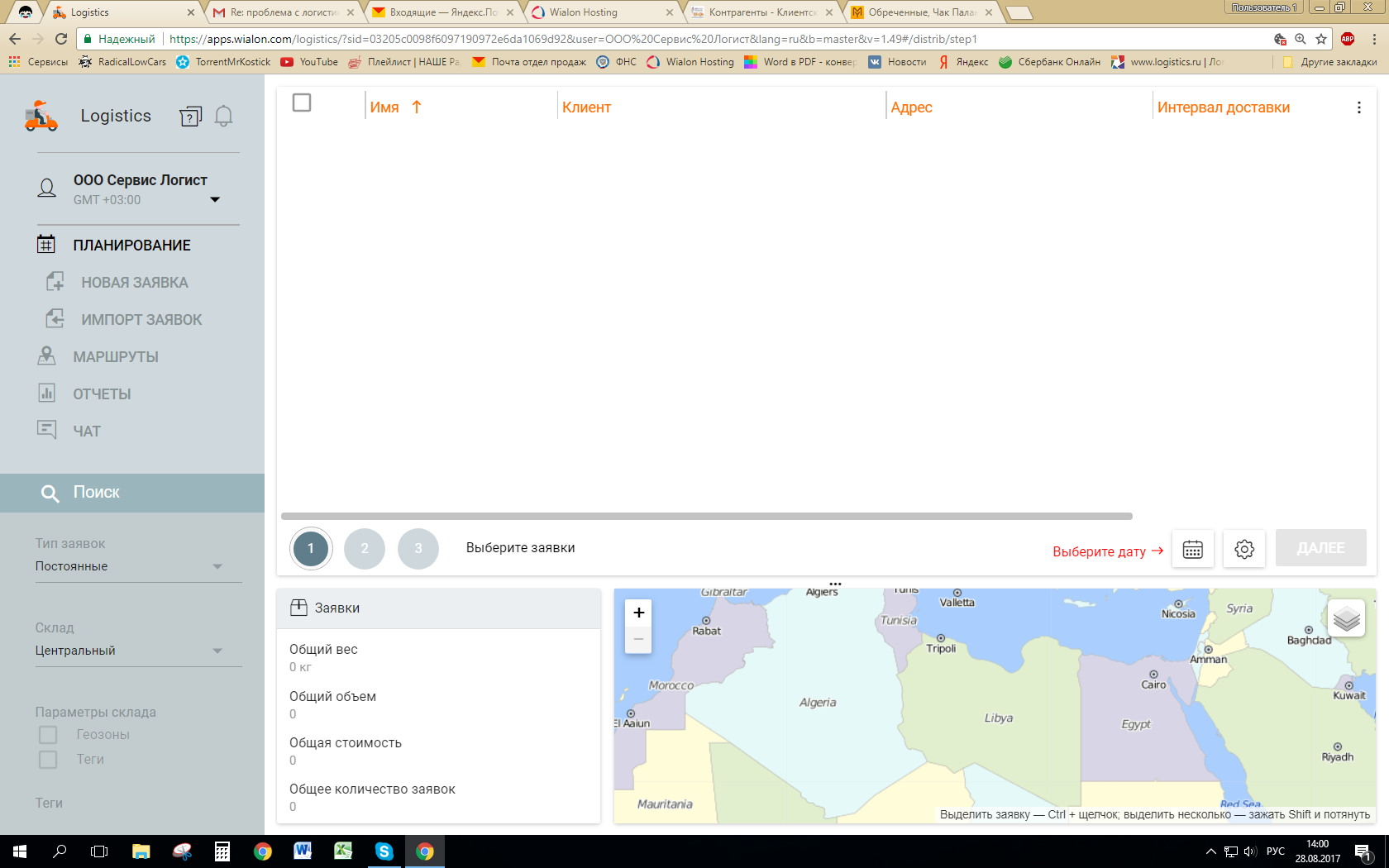Click the НОВАЯ ЗАЯВКА link
The width and height of the screenshot is (1389, 868).
tap(134, 283)
